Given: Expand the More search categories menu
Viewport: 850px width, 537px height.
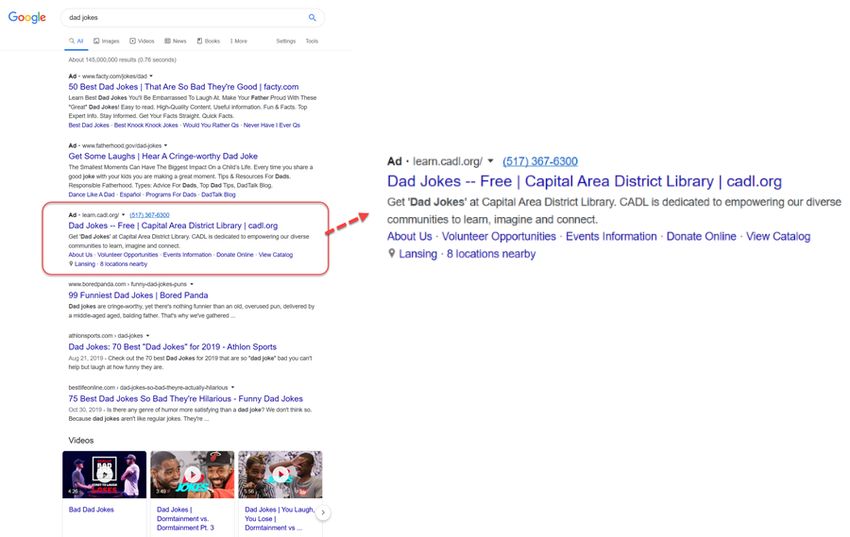Looking at the screenshot, I should coord(239,41).
